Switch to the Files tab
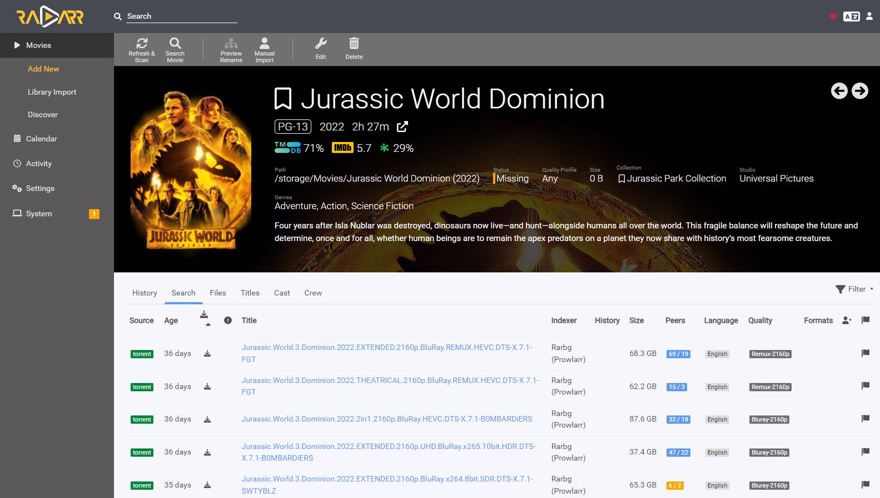Image resolution: width=880 pixels, height=498 pixels. [x=218, y=293]
